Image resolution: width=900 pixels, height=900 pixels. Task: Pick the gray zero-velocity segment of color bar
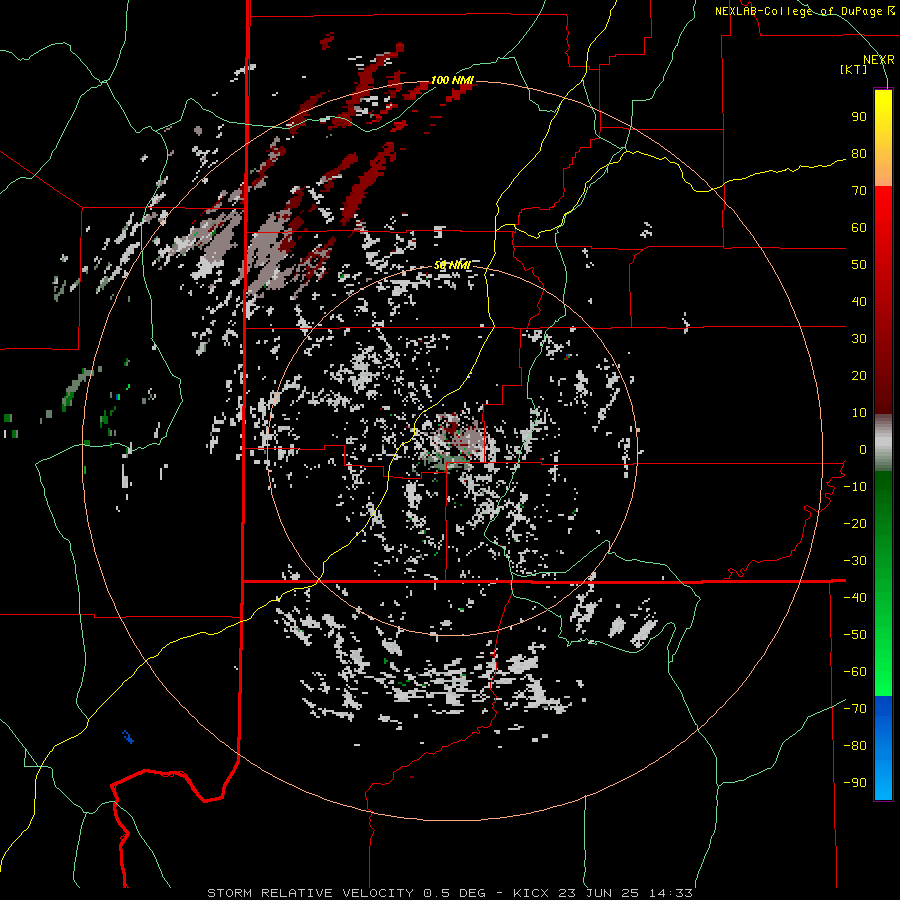click(x=883, y=443)
